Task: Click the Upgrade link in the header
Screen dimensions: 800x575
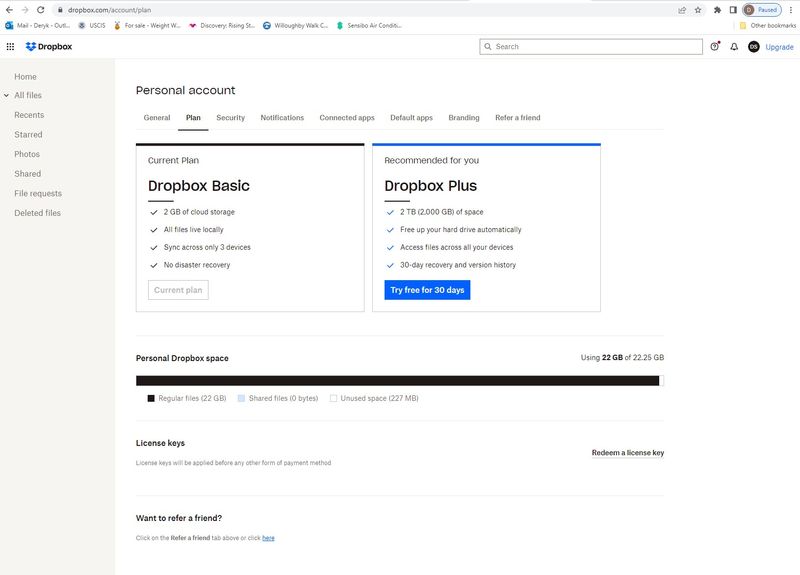Action: [x=779, y=47]
